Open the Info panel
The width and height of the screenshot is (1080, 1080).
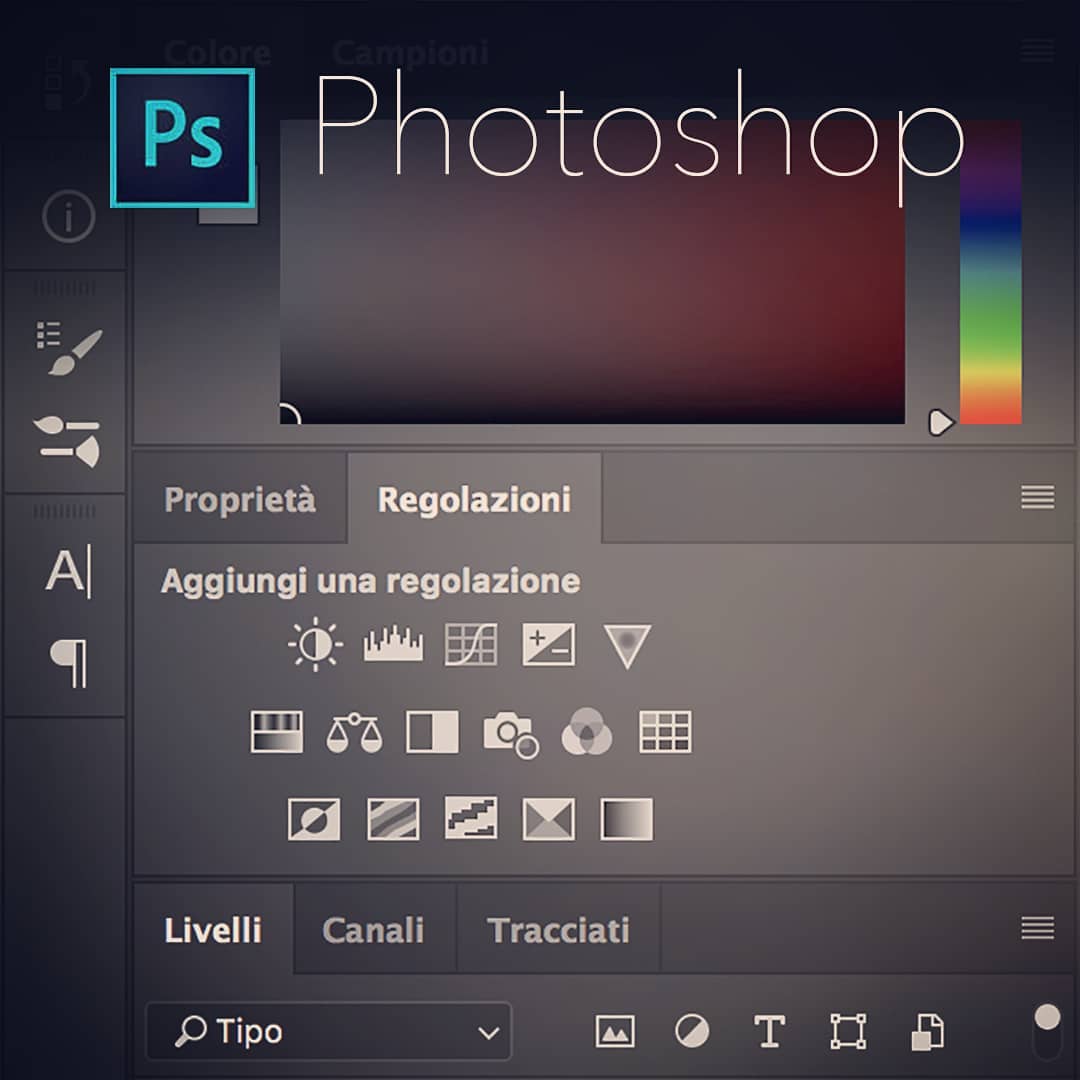68,217
